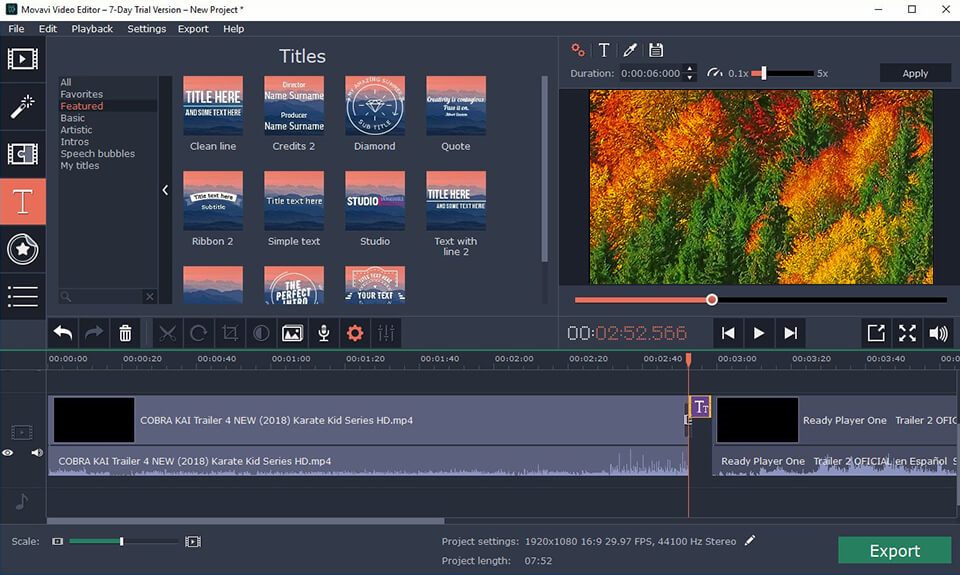Increase duration with the stepper arrow
960x575 pixels.
point(689,69)
